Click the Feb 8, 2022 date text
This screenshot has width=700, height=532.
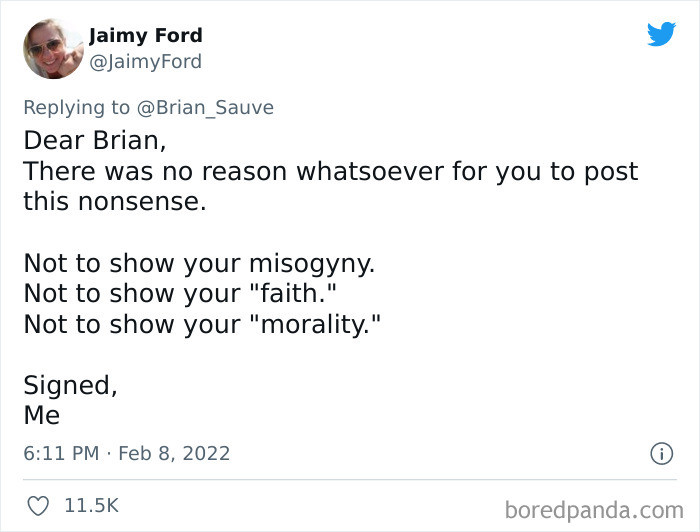tap(174, 453)
